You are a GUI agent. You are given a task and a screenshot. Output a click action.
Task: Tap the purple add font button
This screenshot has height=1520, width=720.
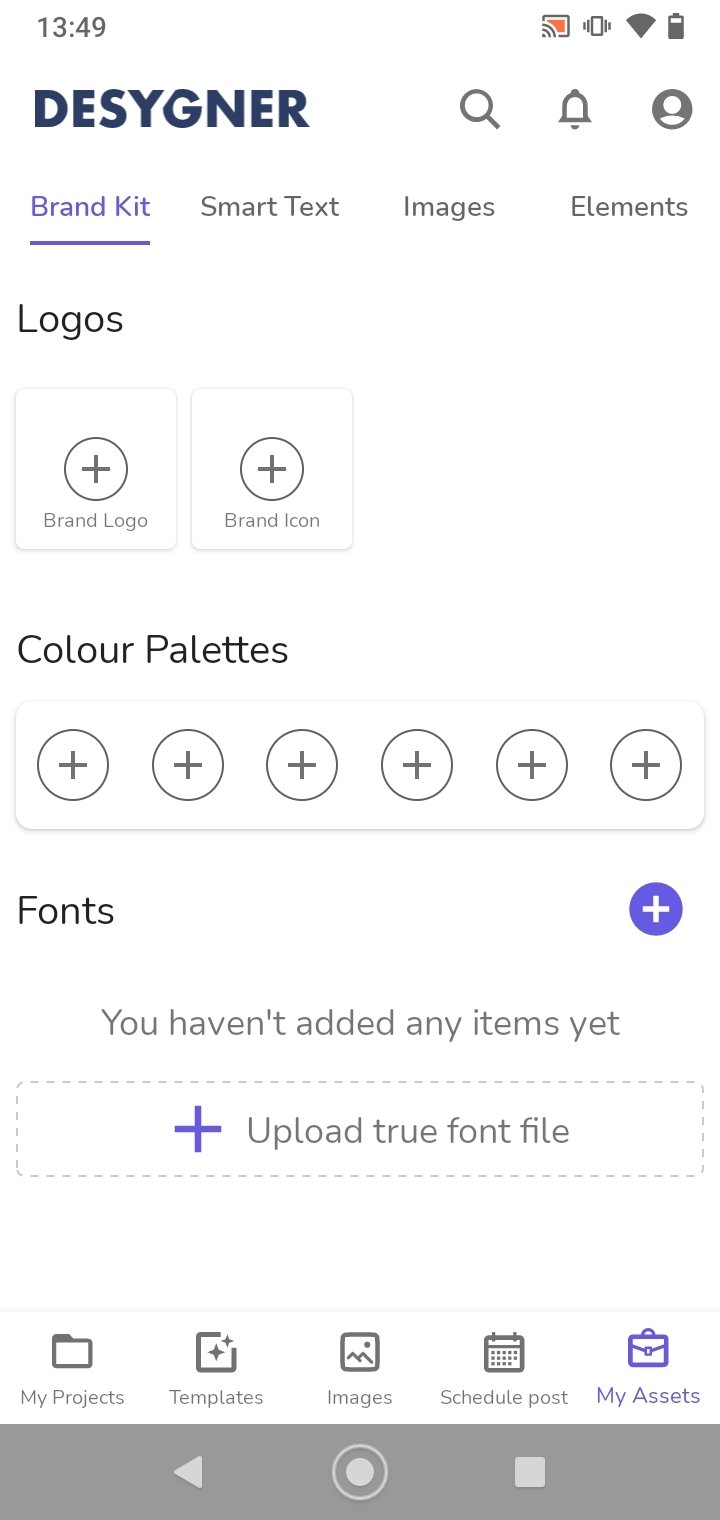pyautogui.click(x=655, y=909)
